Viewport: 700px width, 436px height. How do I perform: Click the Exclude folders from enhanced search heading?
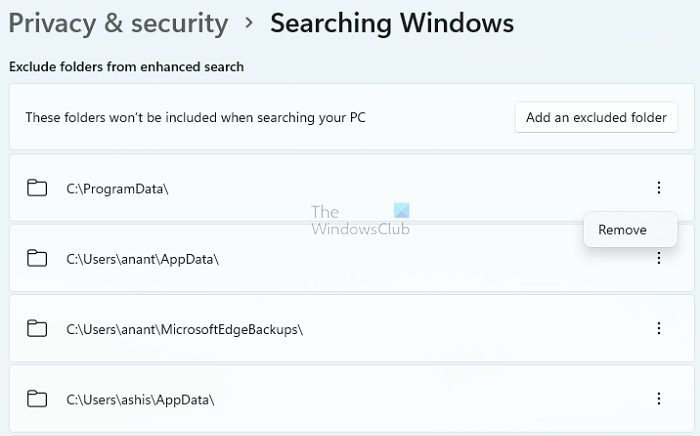click(x=126, y=67)
